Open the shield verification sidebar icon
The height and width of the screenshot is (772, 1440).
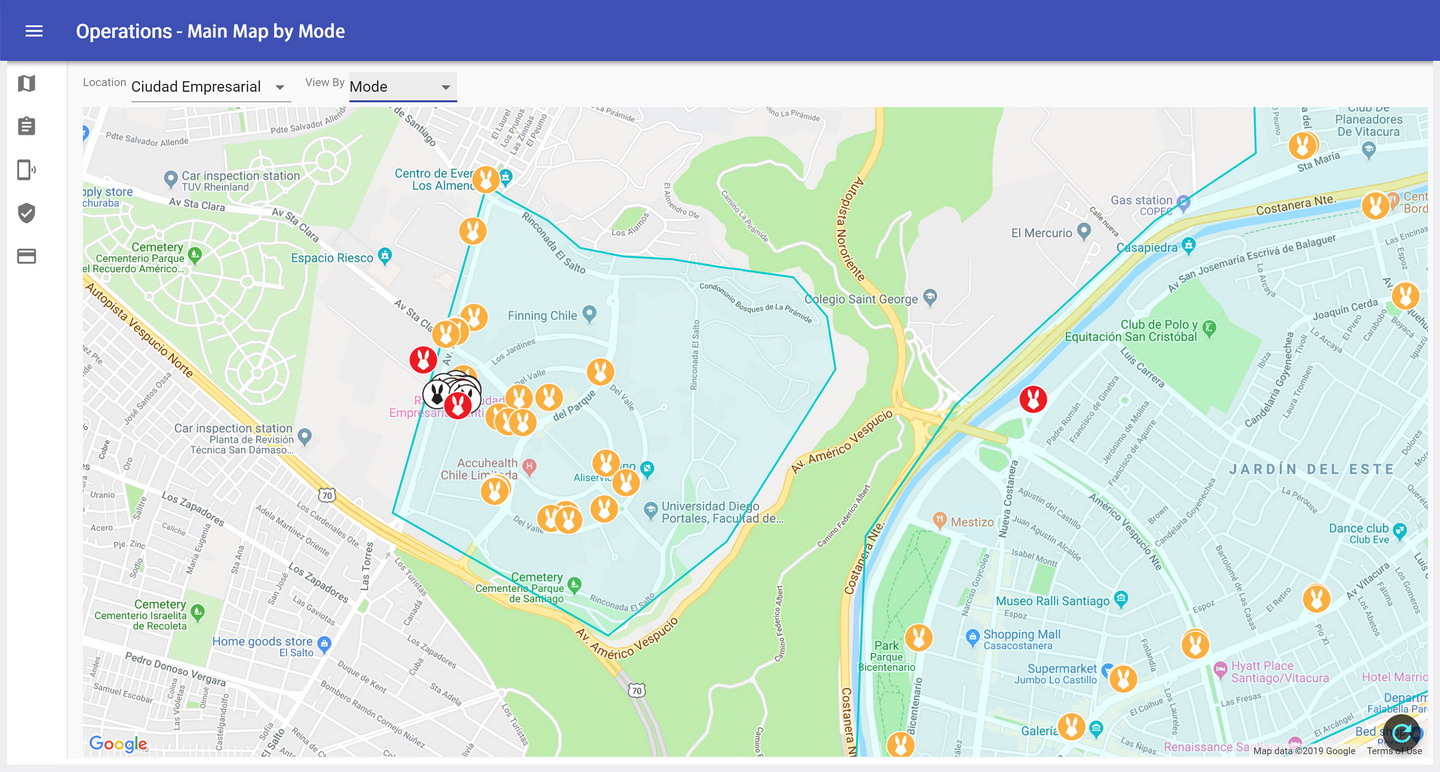[x=27, y=213]
